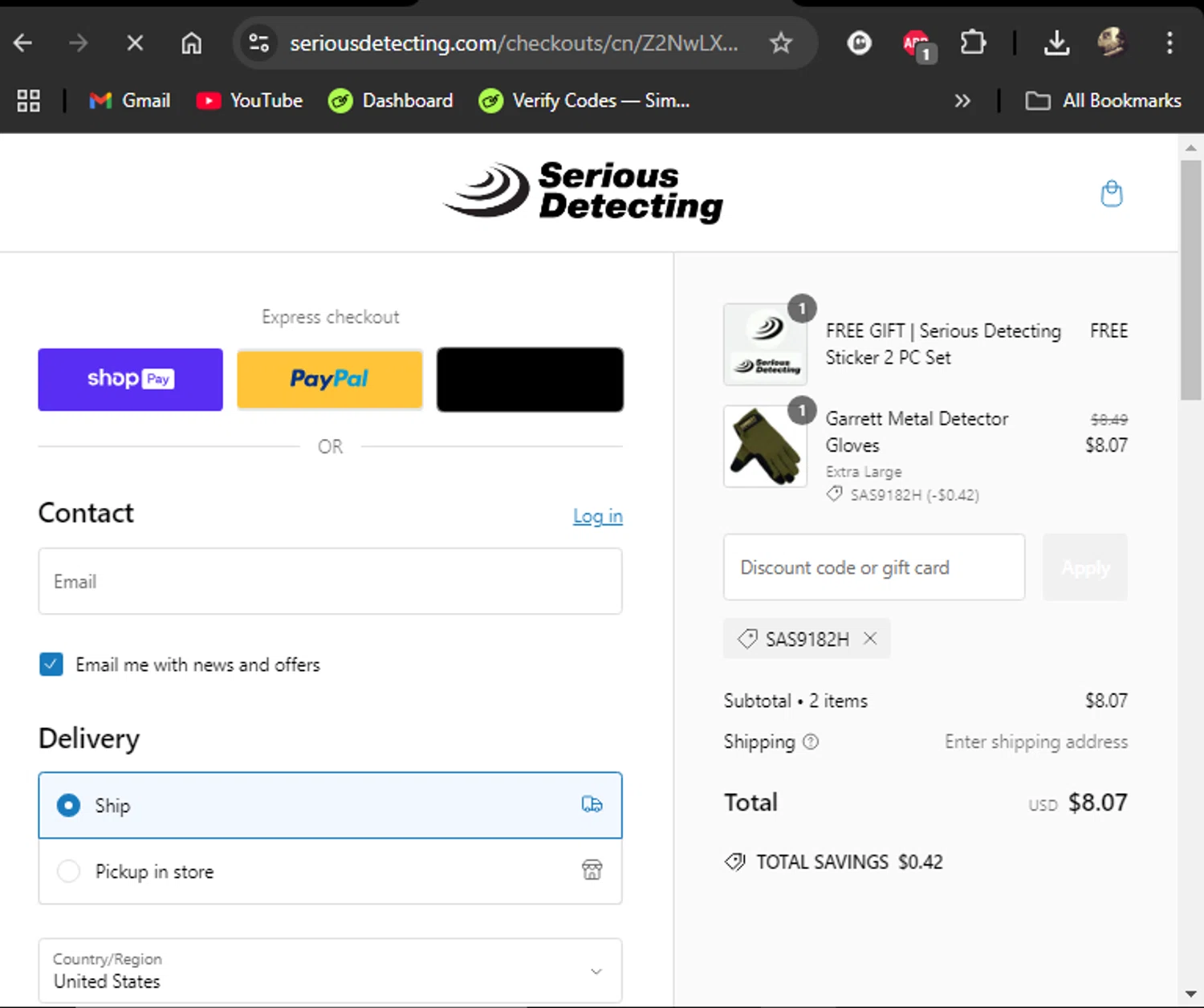View site information icon in address bar
This screenshot has width=1204, height=1008.
click(258, 43)
